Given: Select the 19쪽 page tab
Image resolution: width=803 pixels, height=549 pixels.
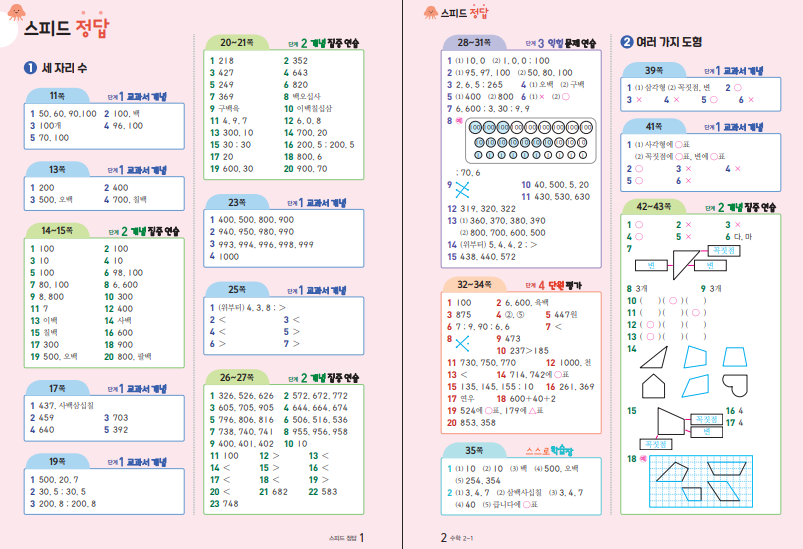Looking at the screenshot, I should [57, 461].
